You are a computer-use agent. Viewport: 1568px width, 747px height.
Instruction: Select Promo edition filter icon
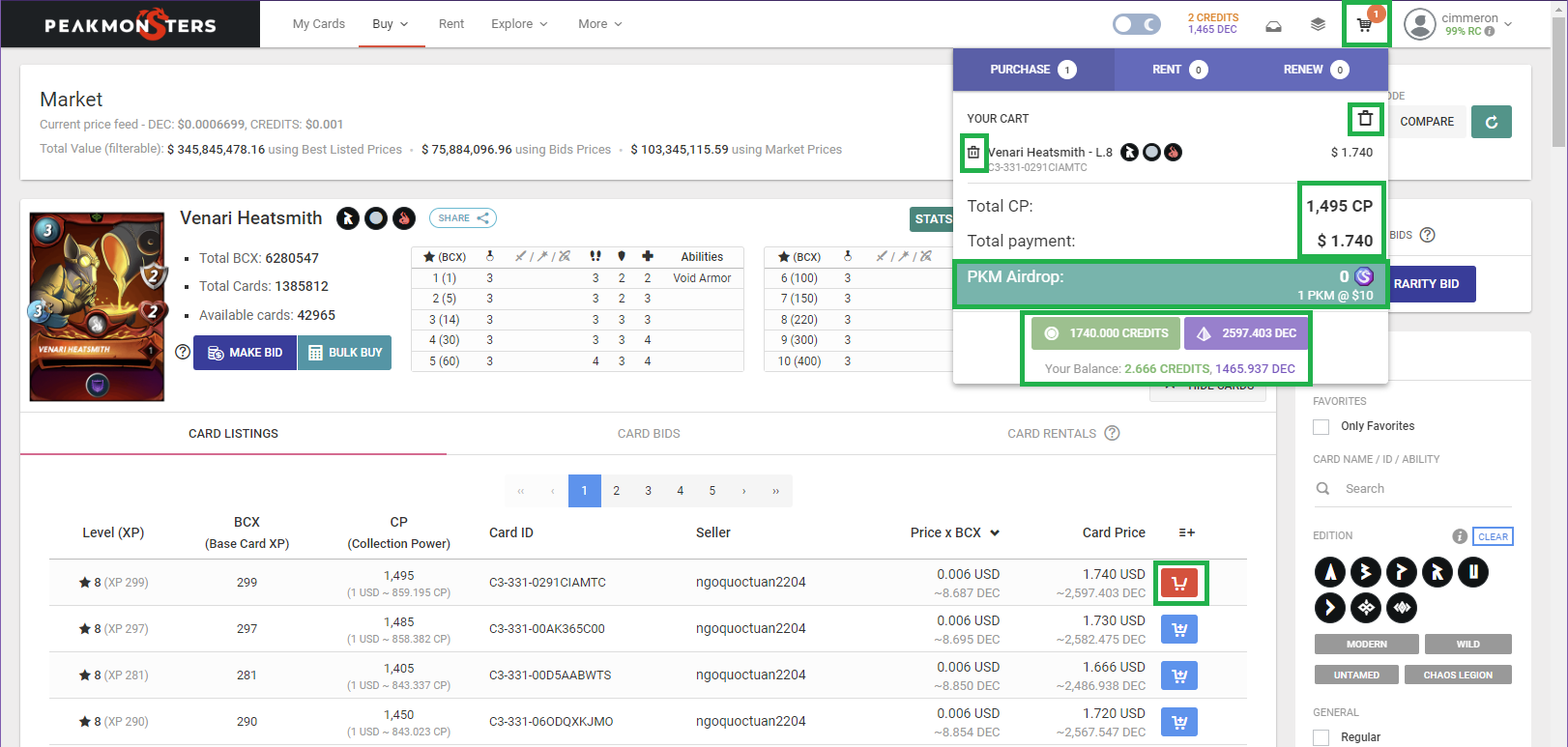[x=1402, y=572]
